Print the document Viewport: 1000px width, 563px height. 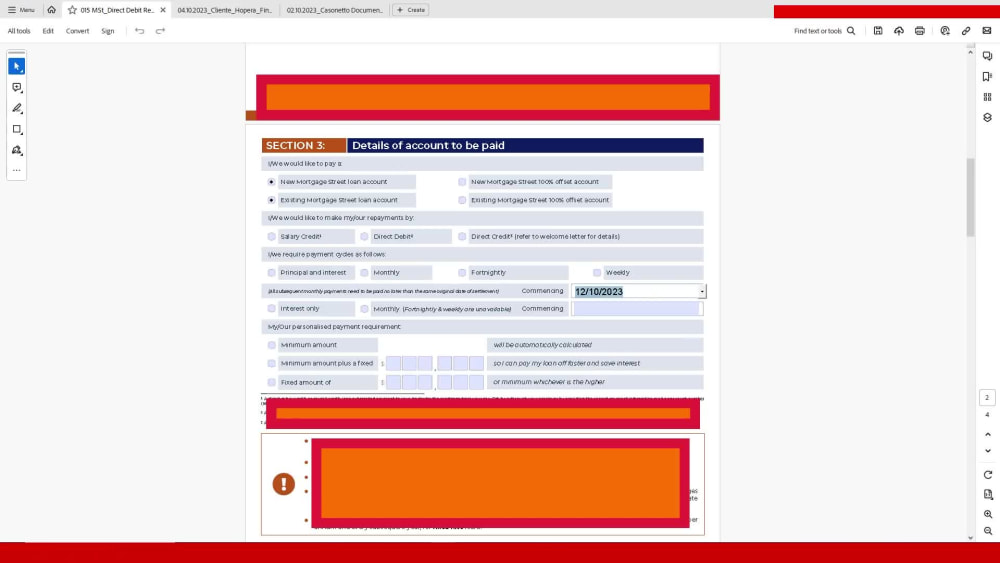(x=920, y=31)
